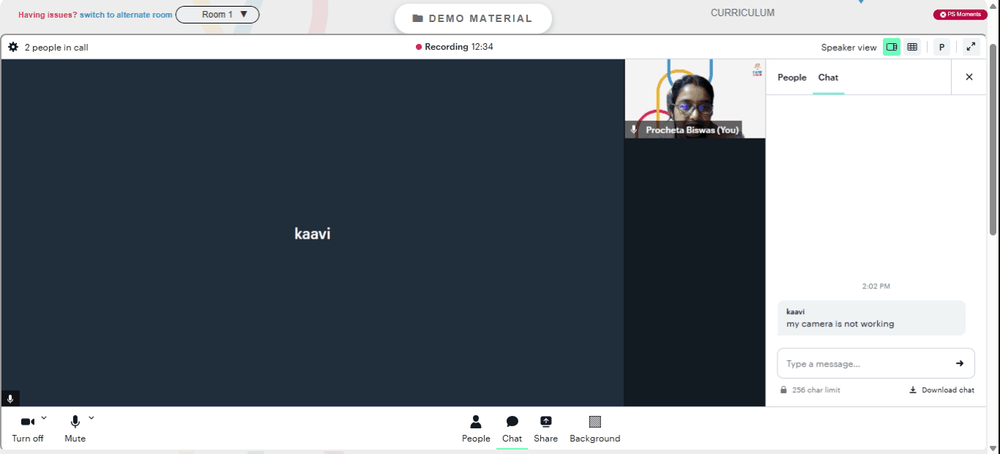Switch to the People tab in the side panel

(791, 77)
